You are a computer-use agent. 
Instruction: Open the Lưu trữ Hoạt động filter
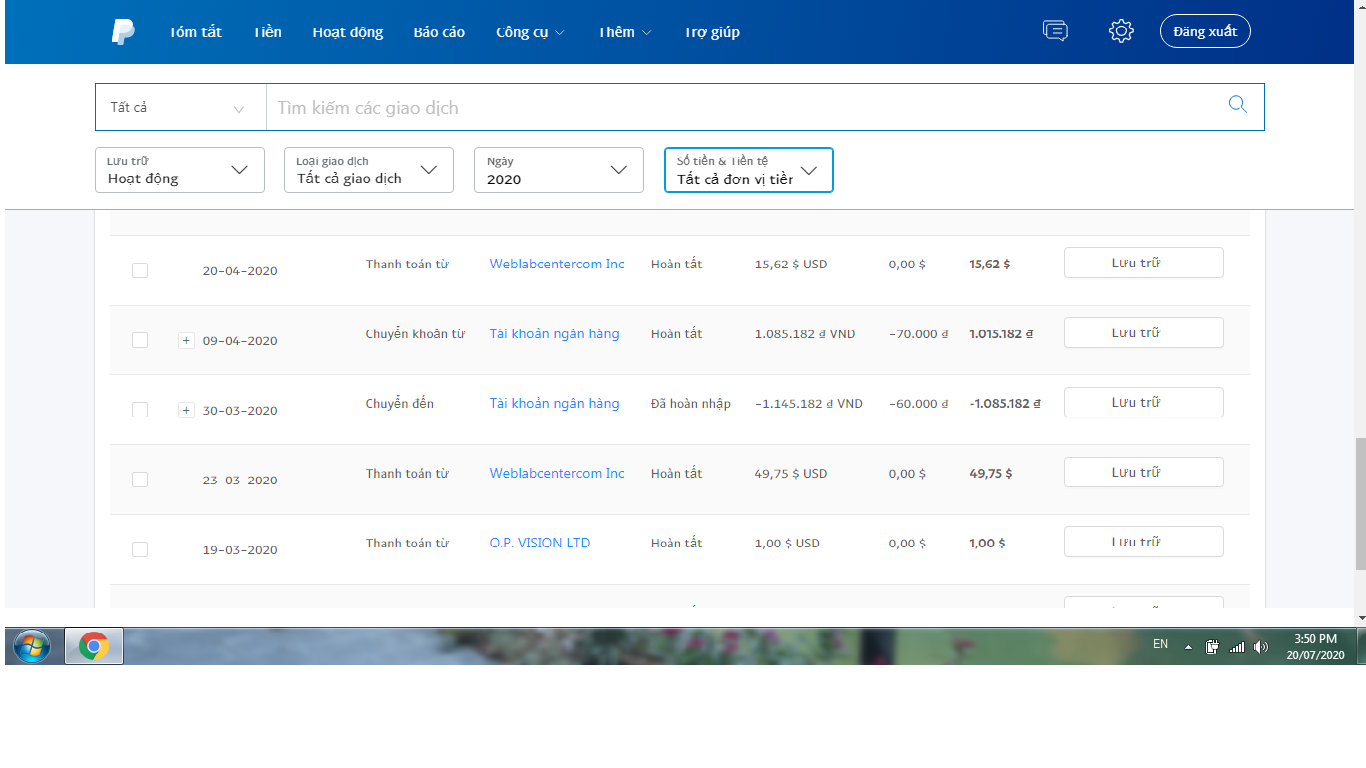pos(180,170)
